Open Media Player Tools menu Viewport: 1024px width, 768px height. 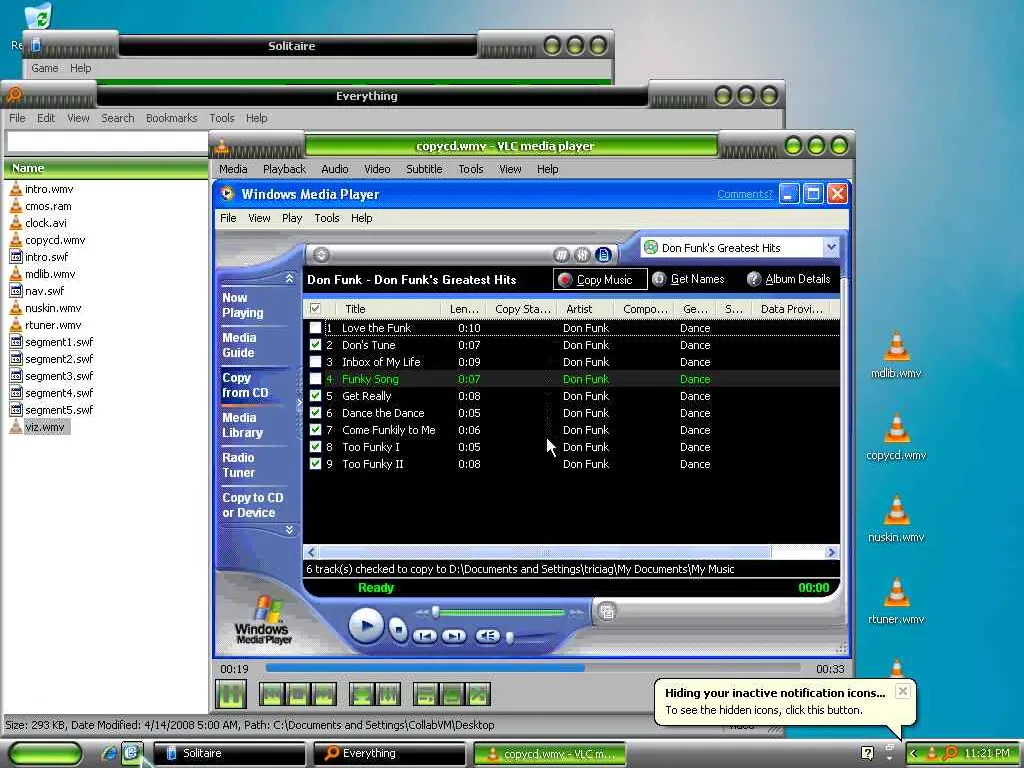pos(327,218)
